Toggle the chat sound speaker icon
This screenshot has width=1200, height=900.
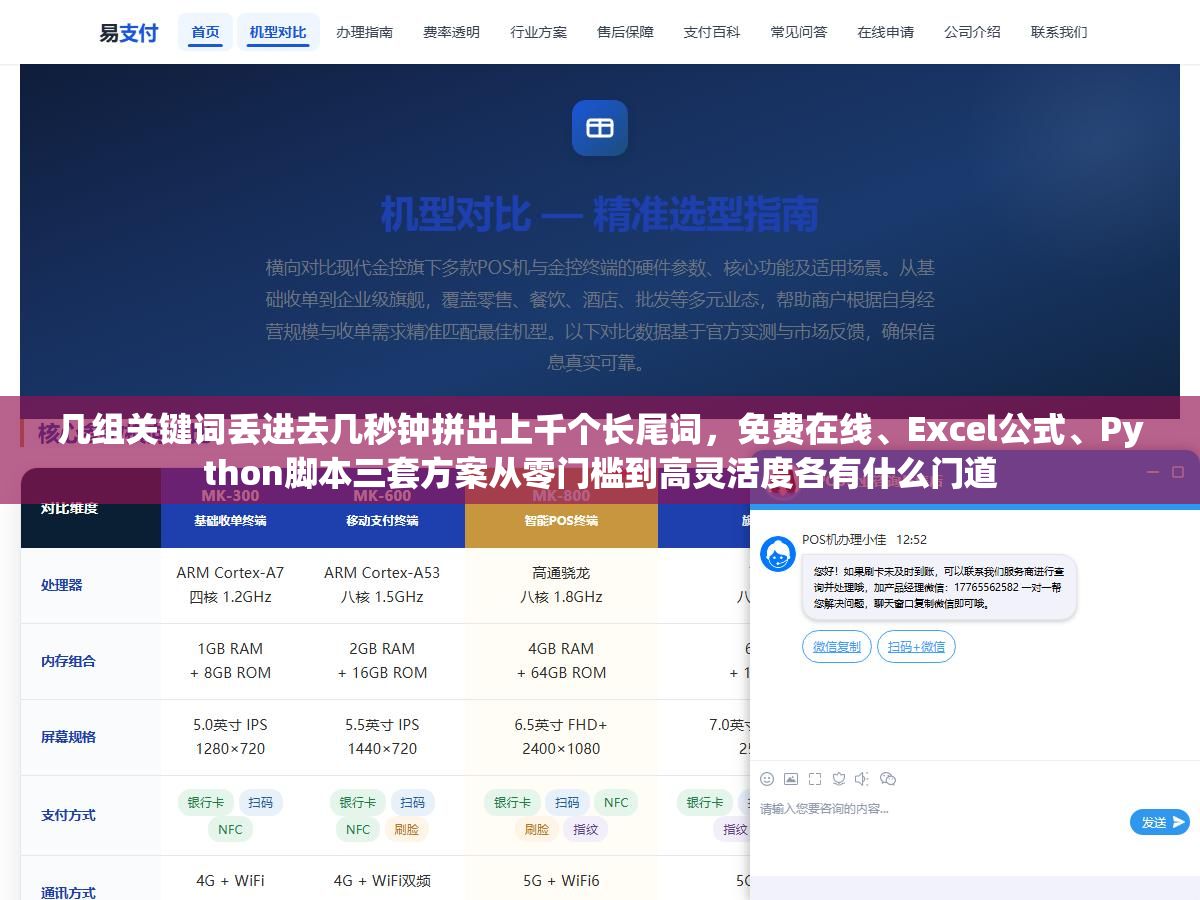click(862, 778)
